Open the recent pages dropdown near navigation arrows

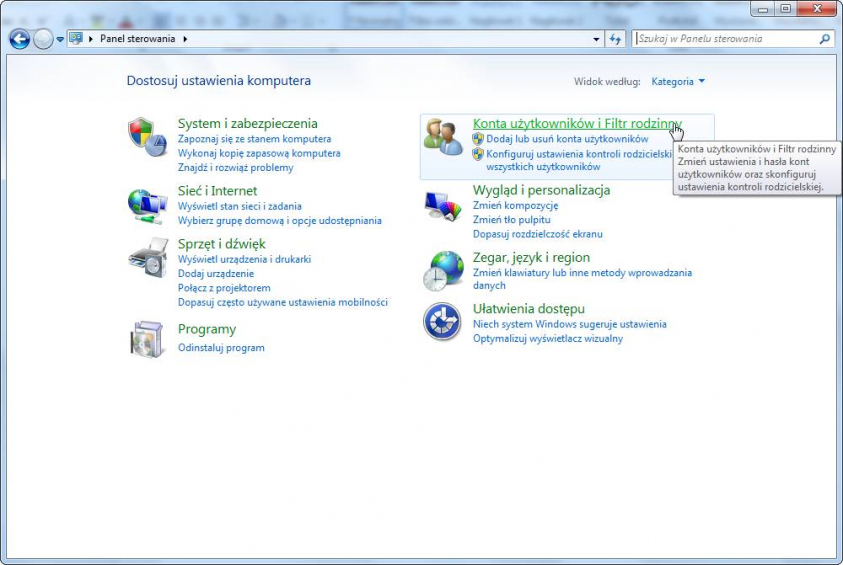coord(60,39)
